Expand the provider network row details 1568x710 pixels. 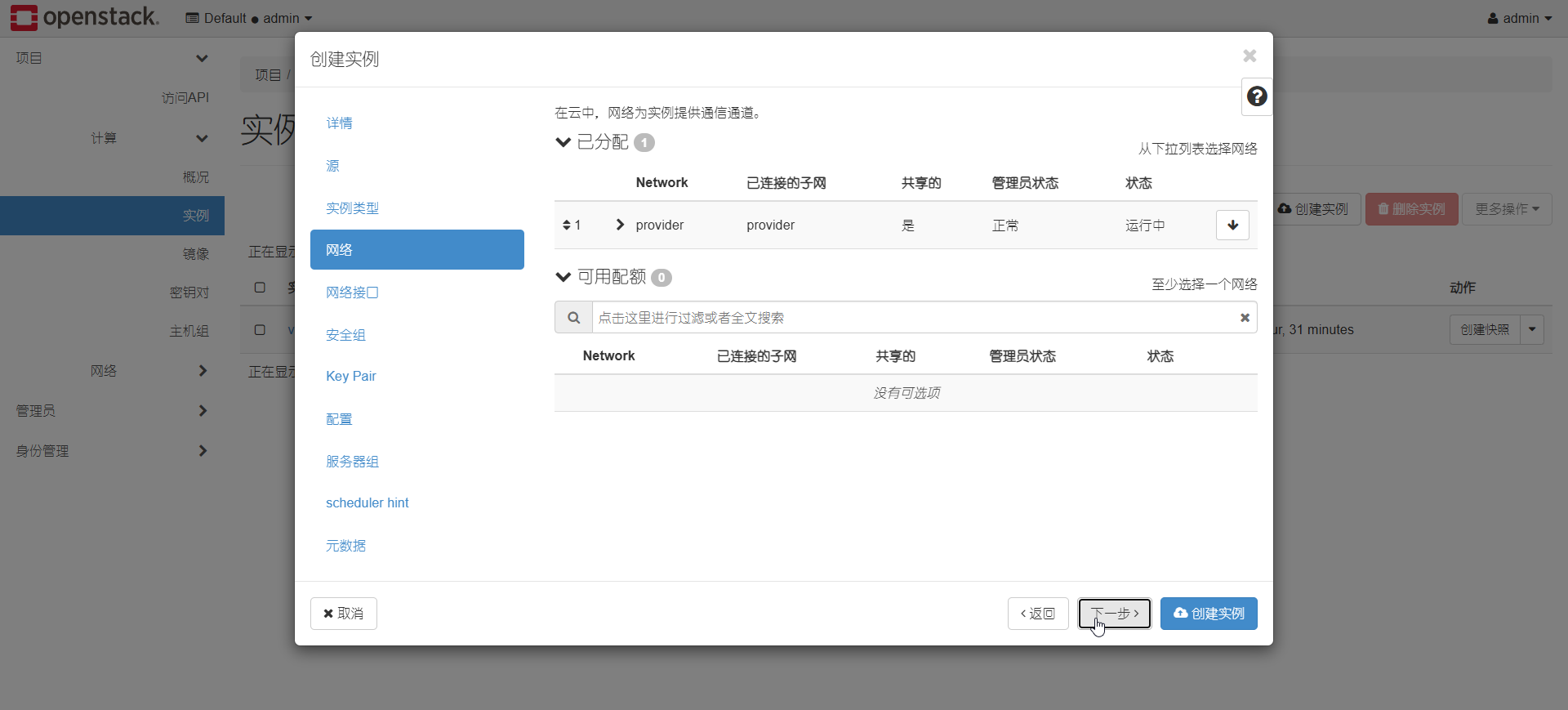coord(620,225)
